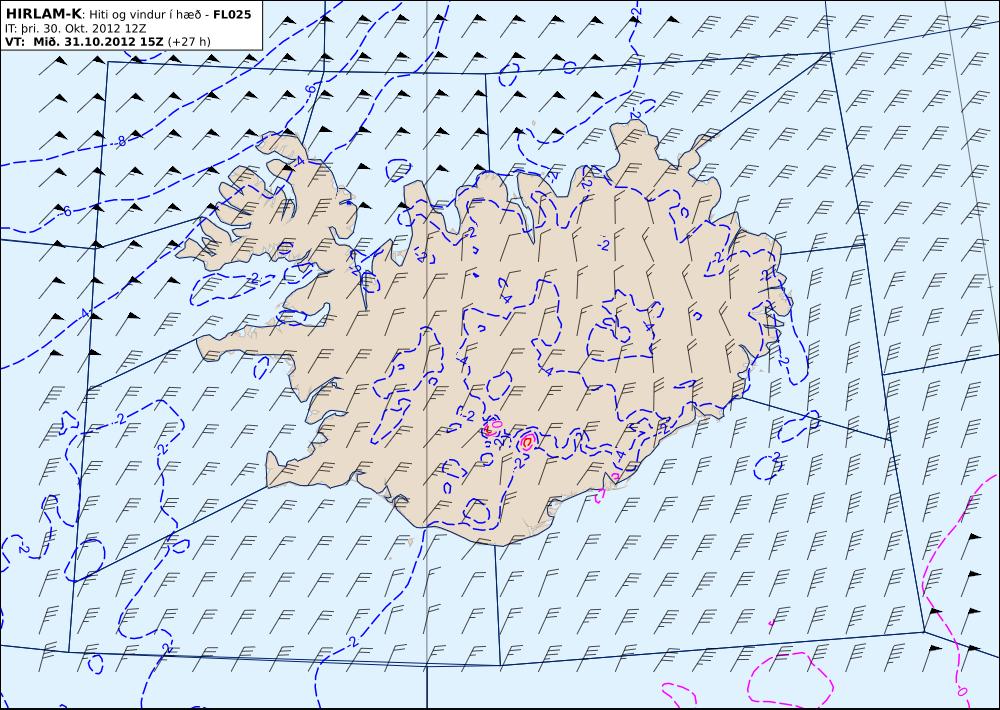Screen dimensions: 1000x710
Task: Click the '-8' isotherm contour label
Action: [x=120, y=141]
